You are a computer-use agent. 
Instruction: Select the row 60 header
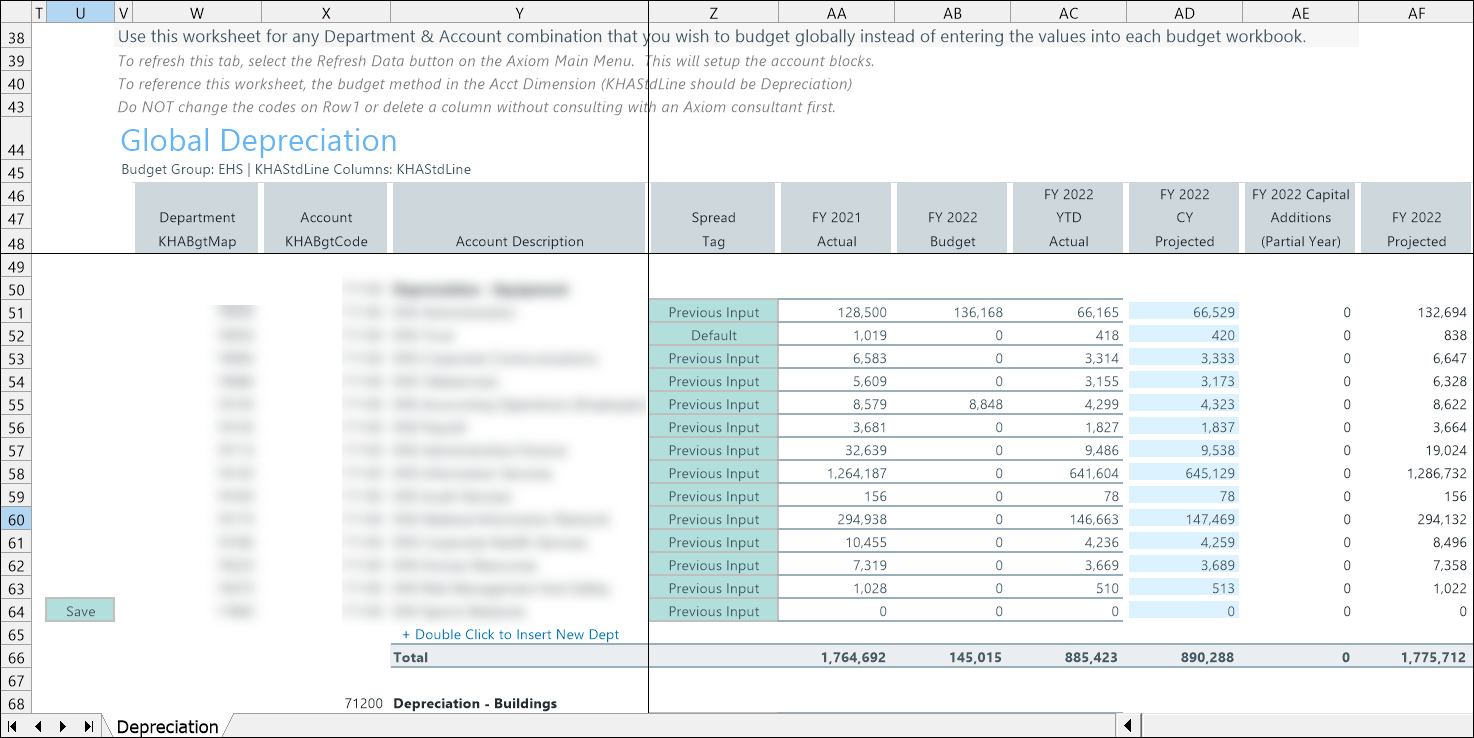pyautogui.click(x=16, y=520)
